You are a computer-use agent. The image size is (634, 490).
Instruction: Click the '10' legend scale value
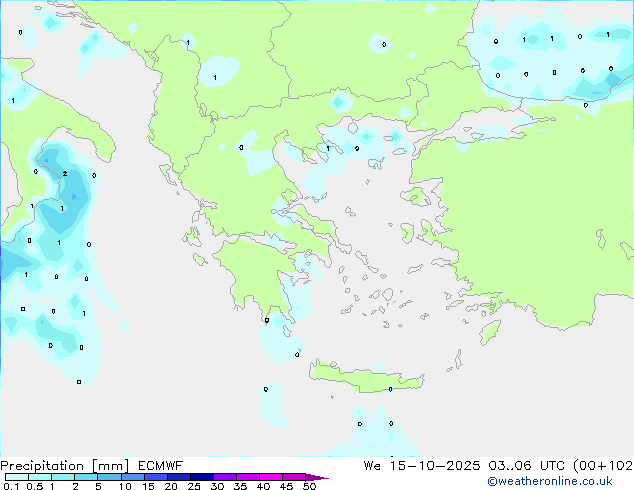point(125,486)
